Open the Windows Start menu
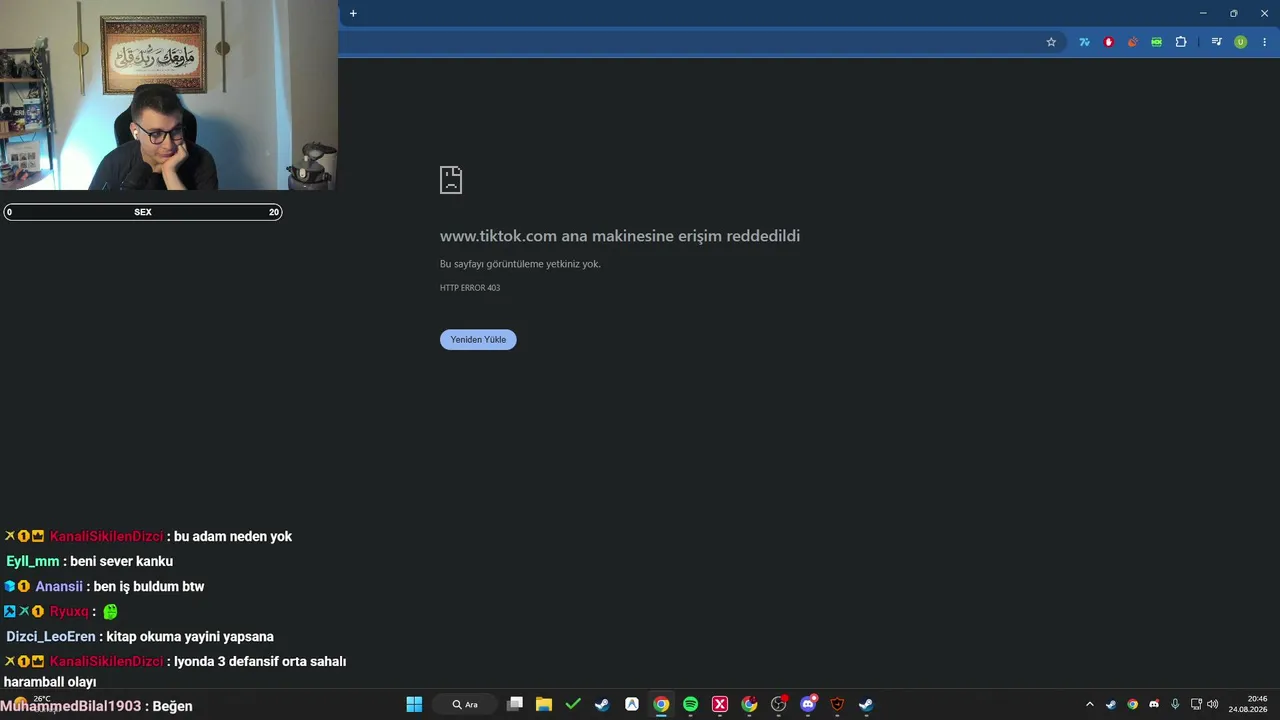The width and height of the screenshot is (1280, 720). point(414,704)
